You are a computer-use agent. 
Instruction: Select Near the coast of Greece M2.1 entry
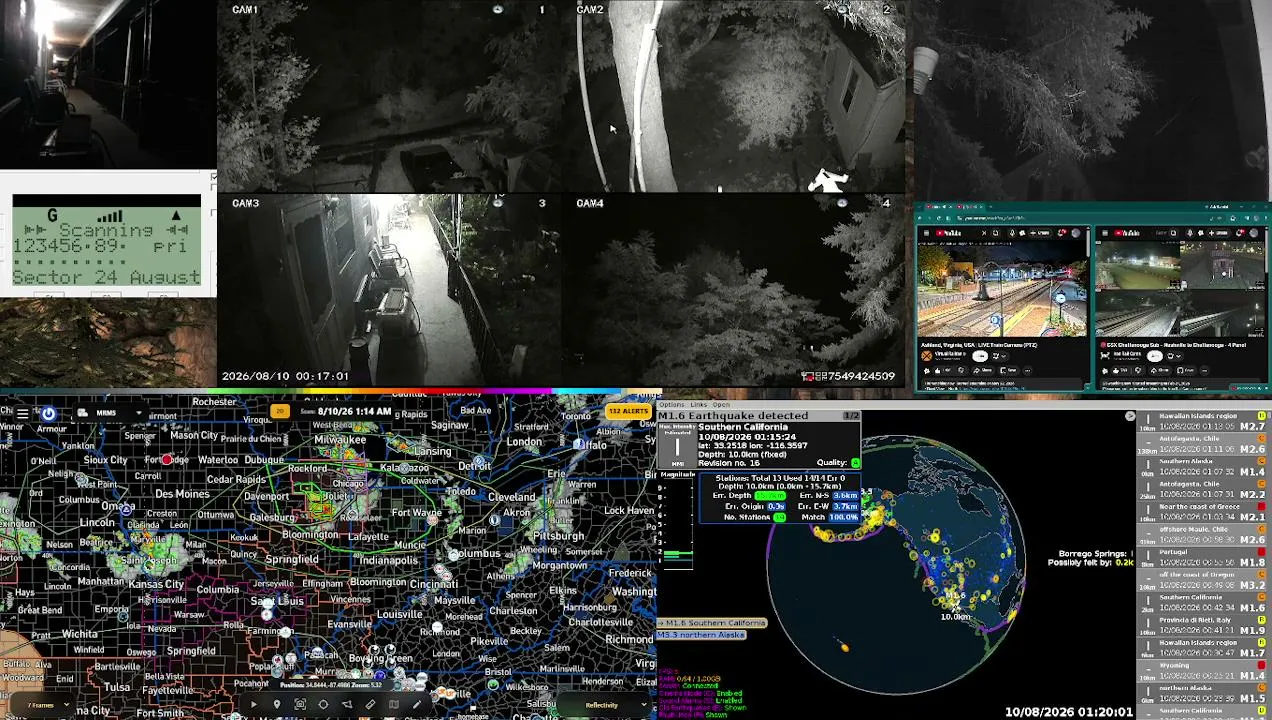coord(1203,512)
